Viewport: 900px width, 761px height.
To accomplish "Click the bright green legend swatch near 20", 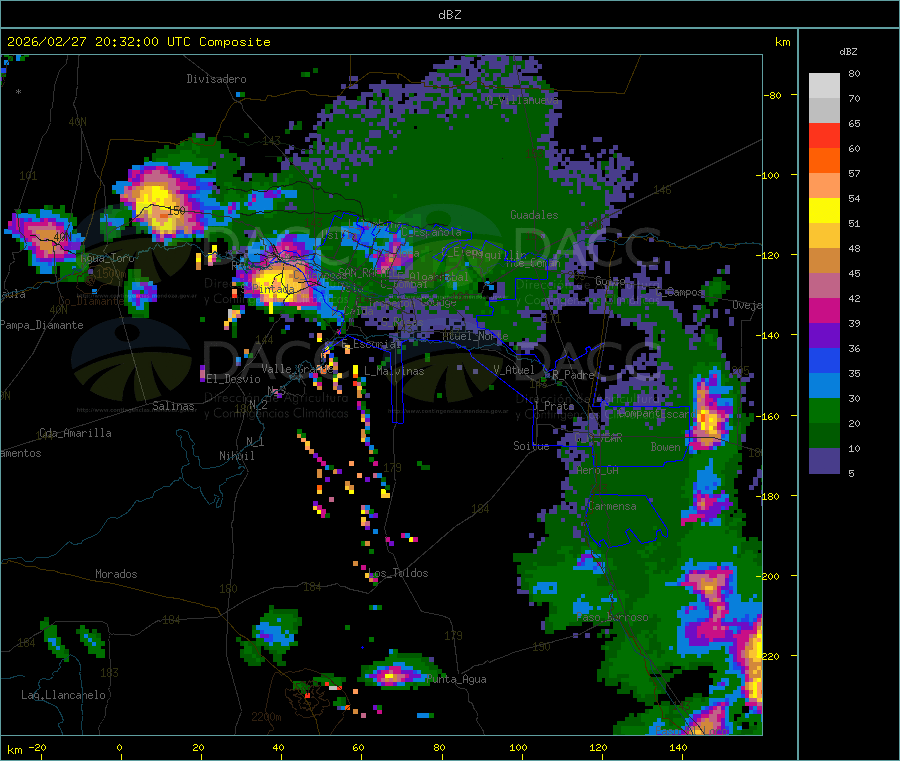I will point(824,410).
